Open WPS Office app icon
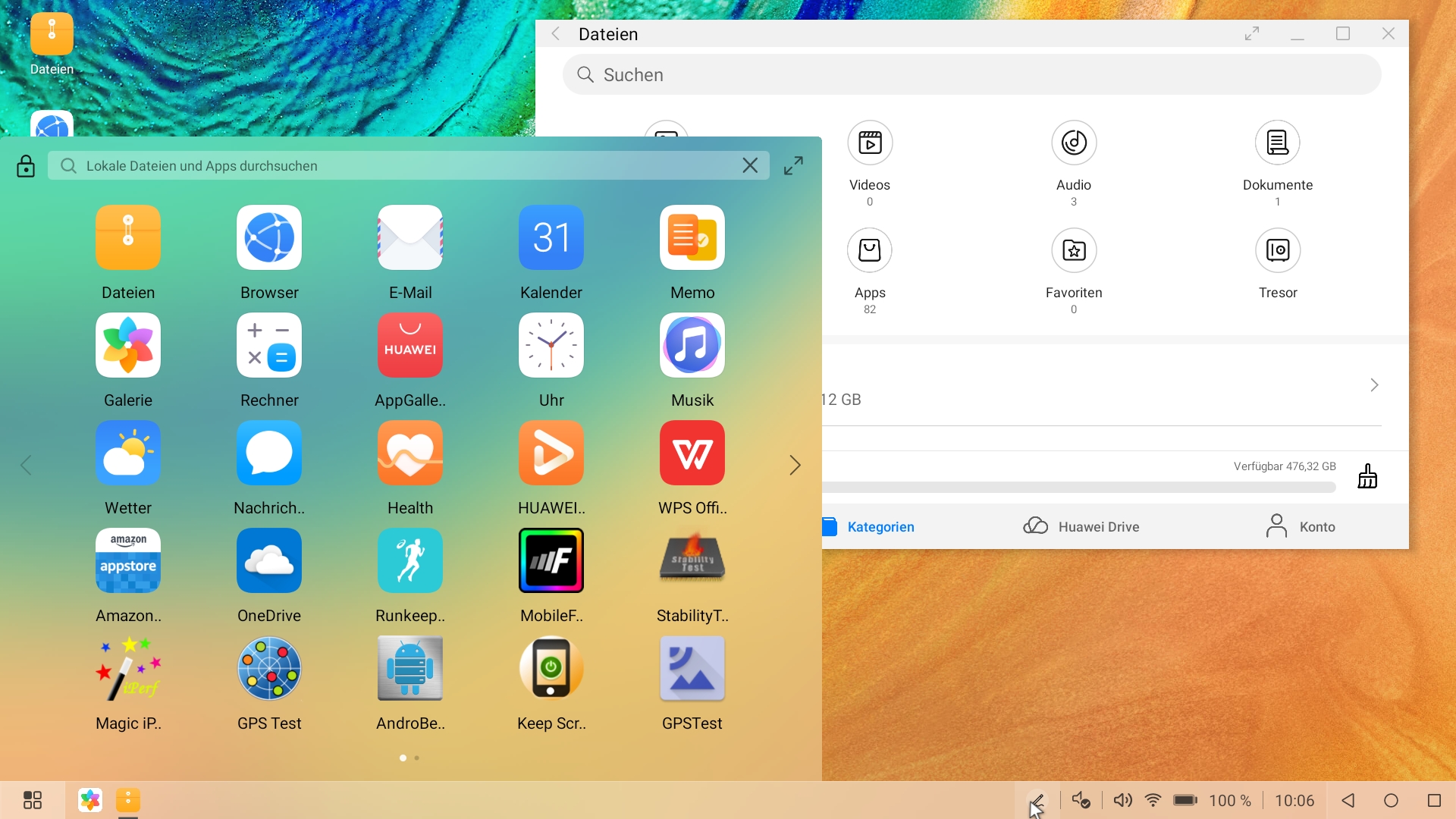The image size is (1456, 819). 692,453
